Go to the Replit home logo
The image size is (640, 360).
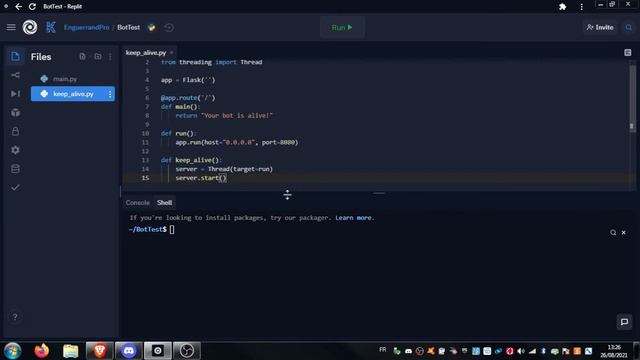coord(30,27)
